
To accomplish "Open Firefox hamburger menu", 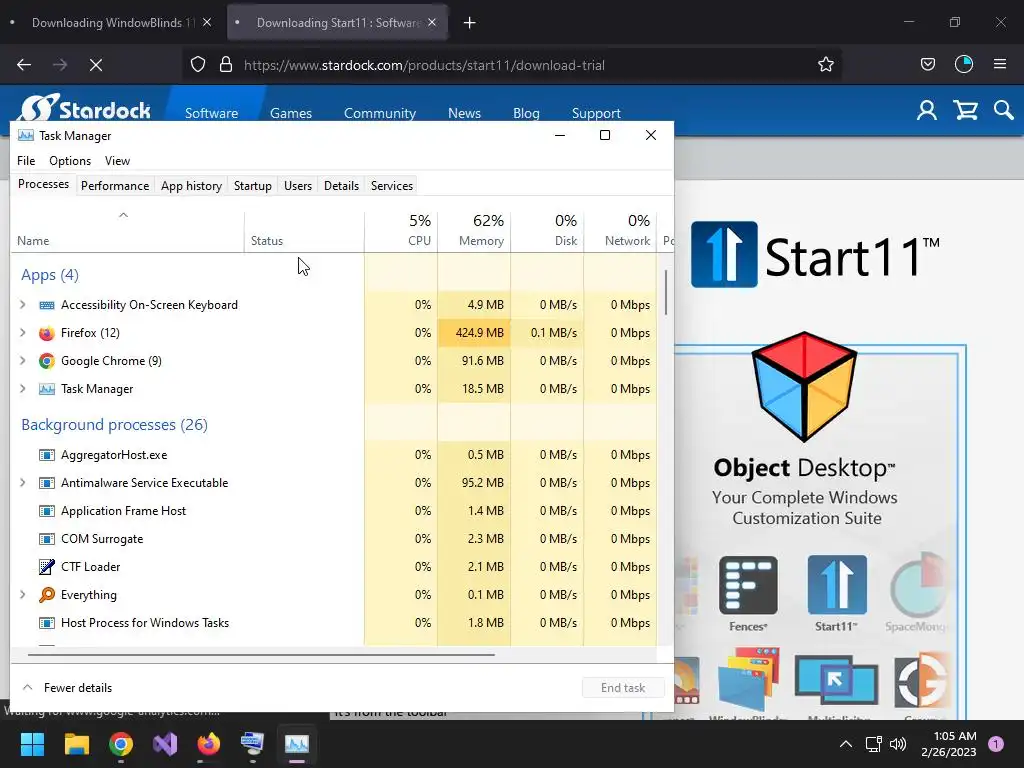I will click(1000, 64).
